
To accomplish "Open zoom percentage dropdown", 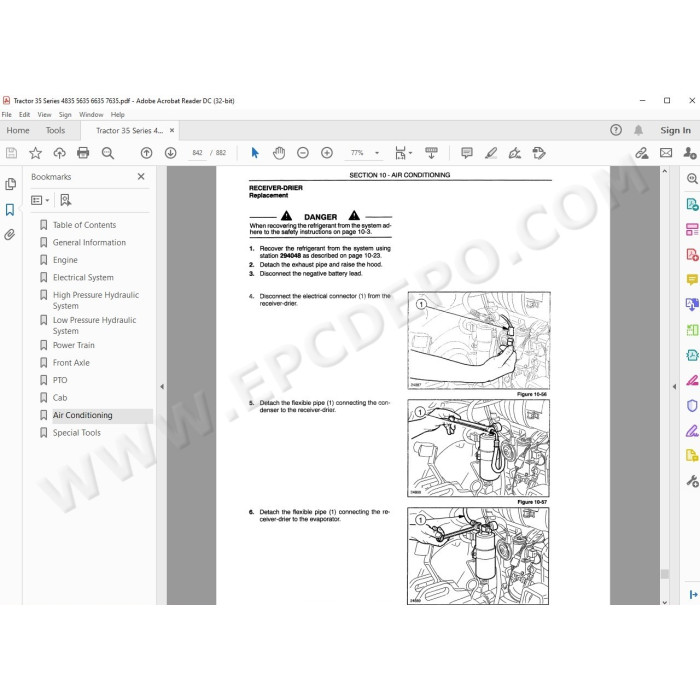I will [377, 153].
